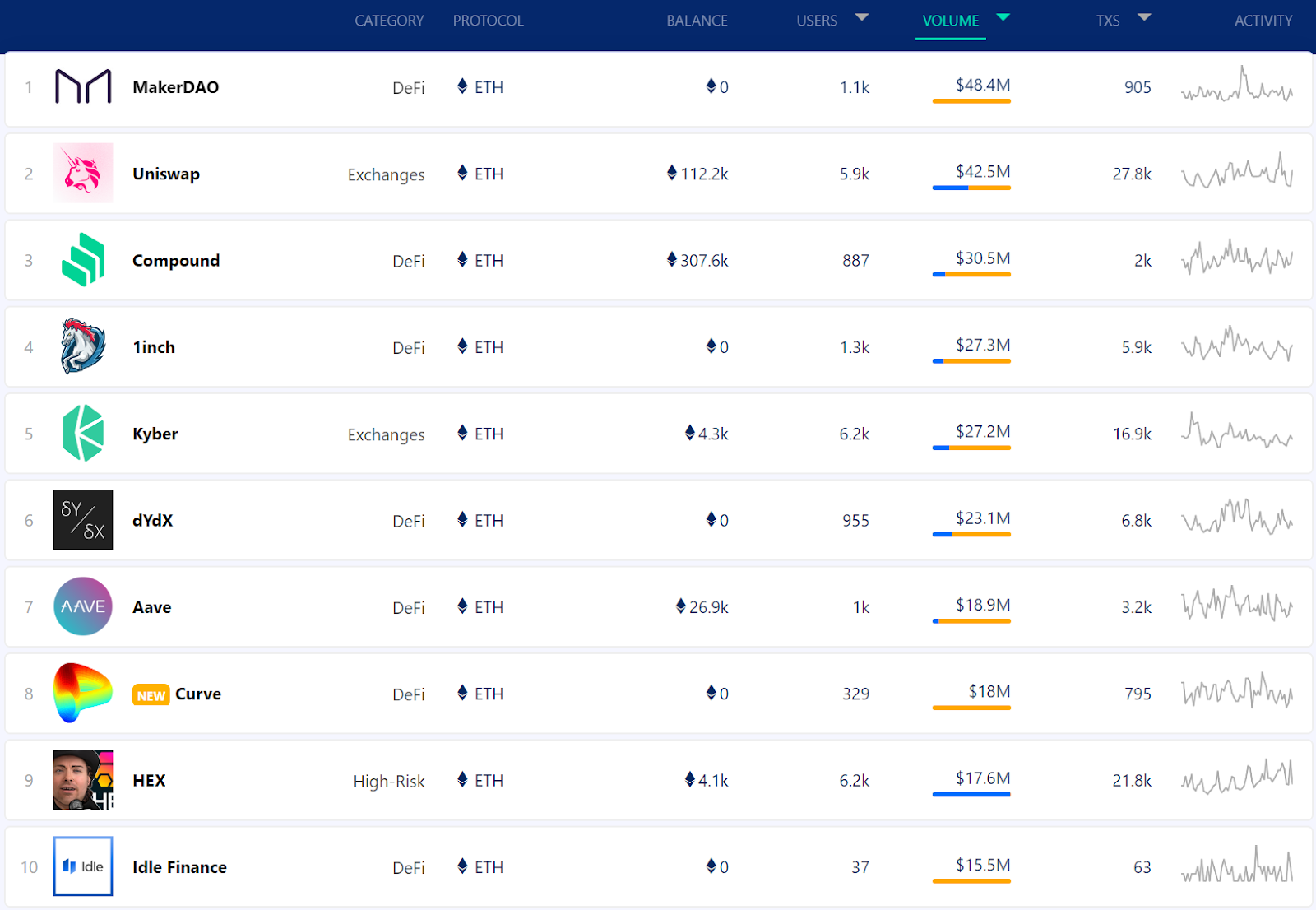Click the ETH protocol icon in Uniswap row

click(x=462, y=173)
